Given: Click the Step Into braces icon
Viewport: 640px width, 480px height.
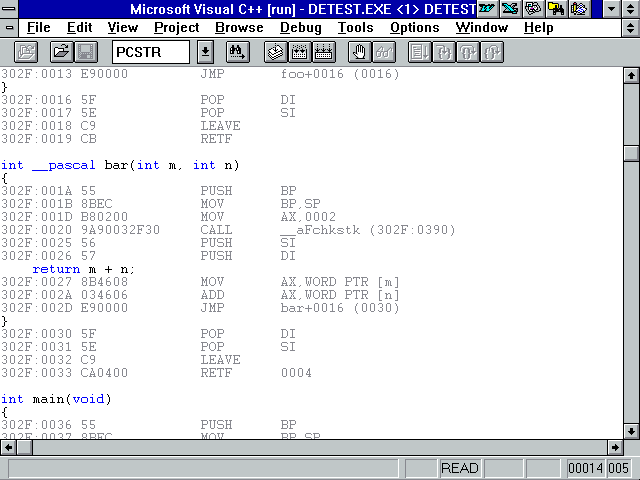Looking at the screenshot, I should coord(444,52).
